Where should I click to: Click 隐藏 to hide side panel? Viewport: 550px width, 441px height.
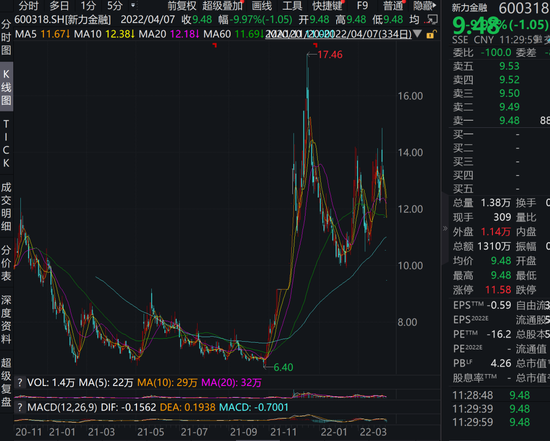[424, 6]
